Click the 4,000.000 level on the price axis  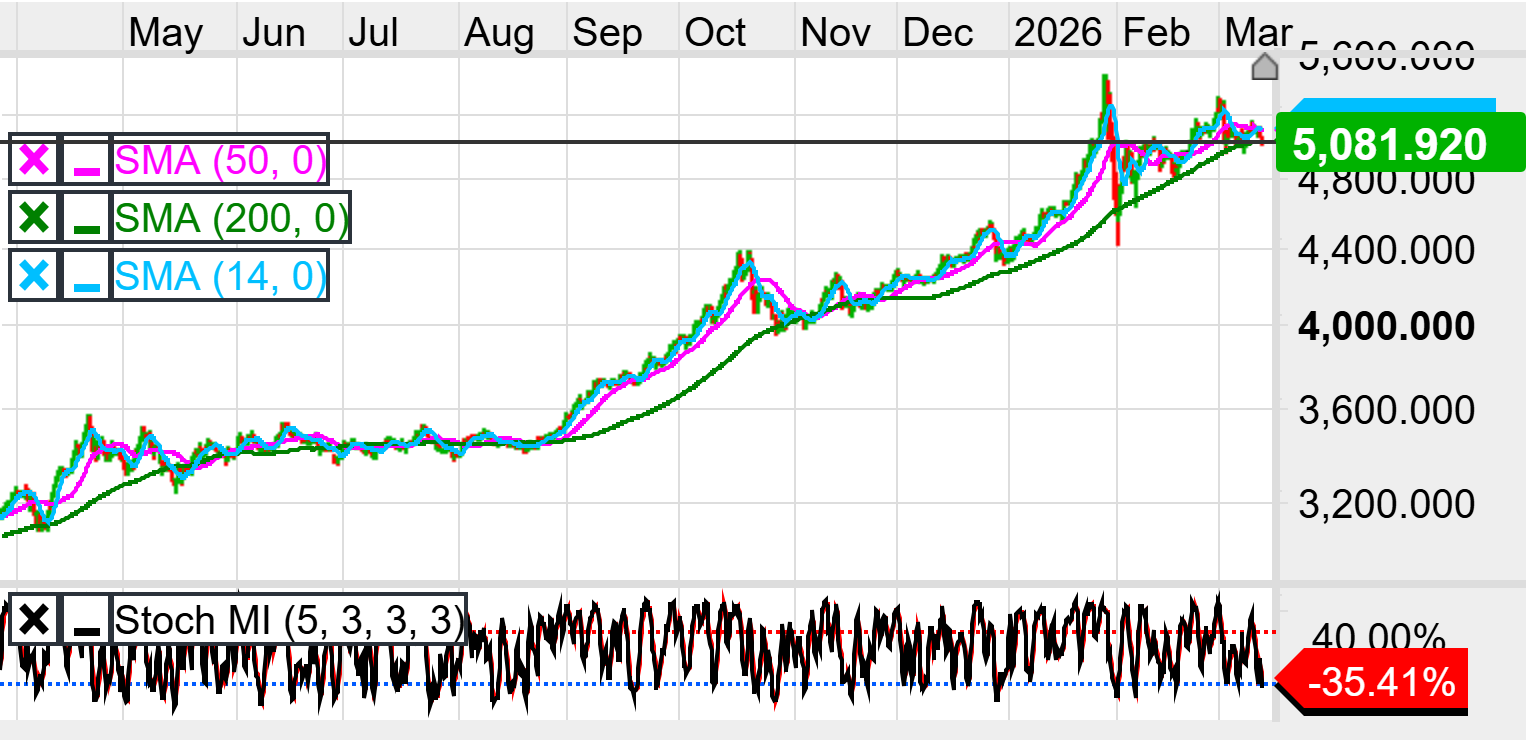[1386, 327]
